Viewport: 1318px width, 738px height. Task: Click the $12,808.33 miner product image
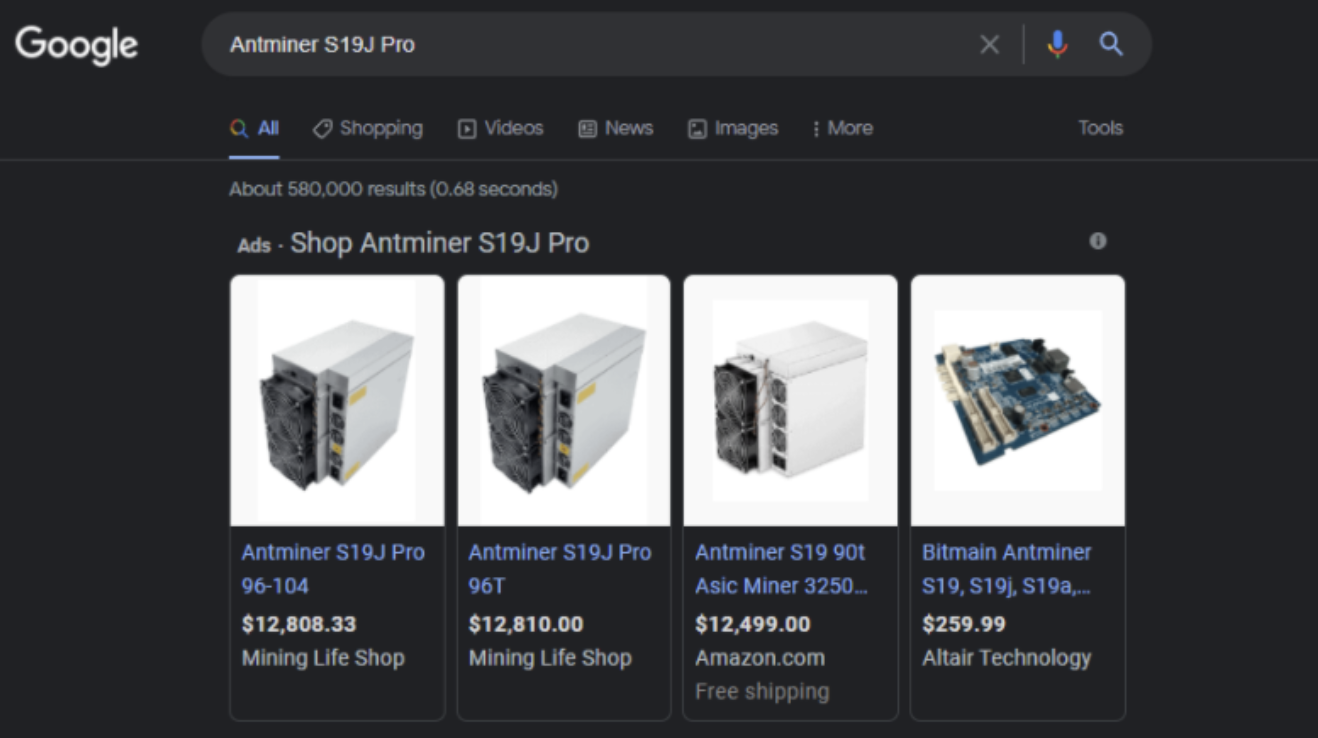coord(337,400)
